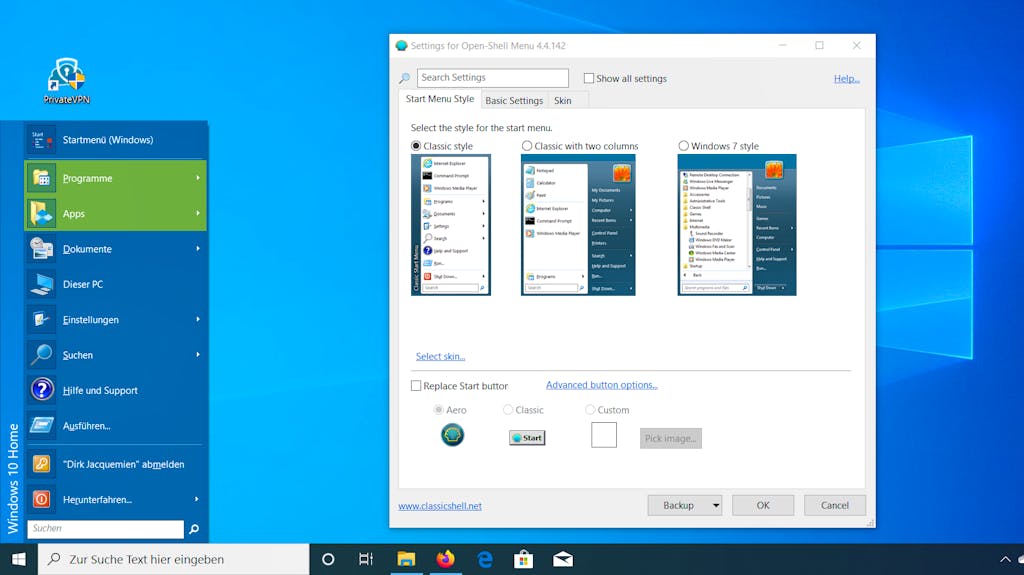Click the Startmenü (Windows) icon
1024x575 pixels.
pos(40,140)
